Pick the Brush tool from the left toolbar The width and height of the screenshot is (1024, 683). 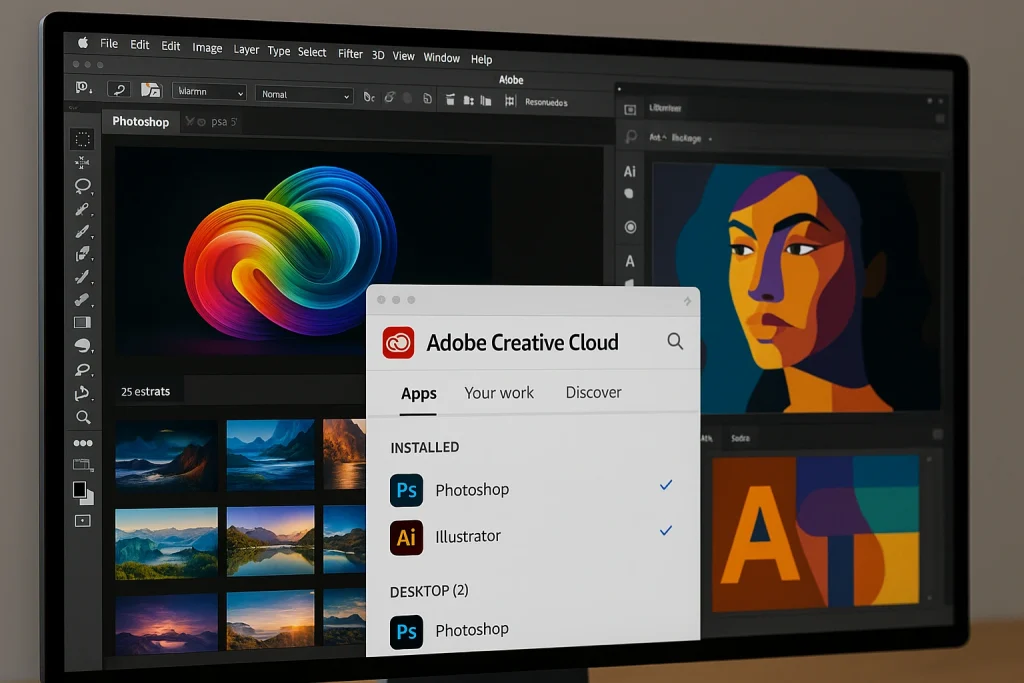[84, 232]
